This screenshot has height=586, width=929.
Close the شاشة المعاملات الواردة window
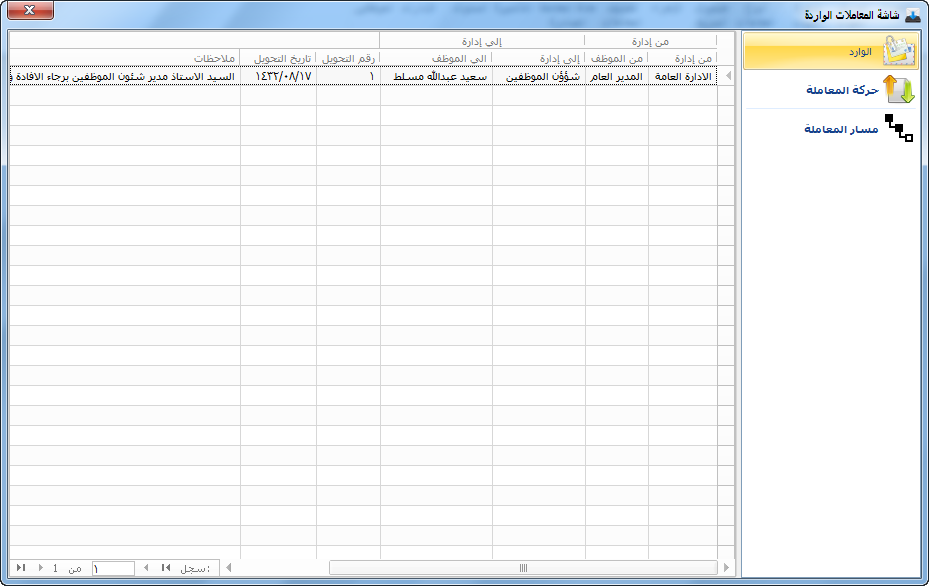[30, 10]
